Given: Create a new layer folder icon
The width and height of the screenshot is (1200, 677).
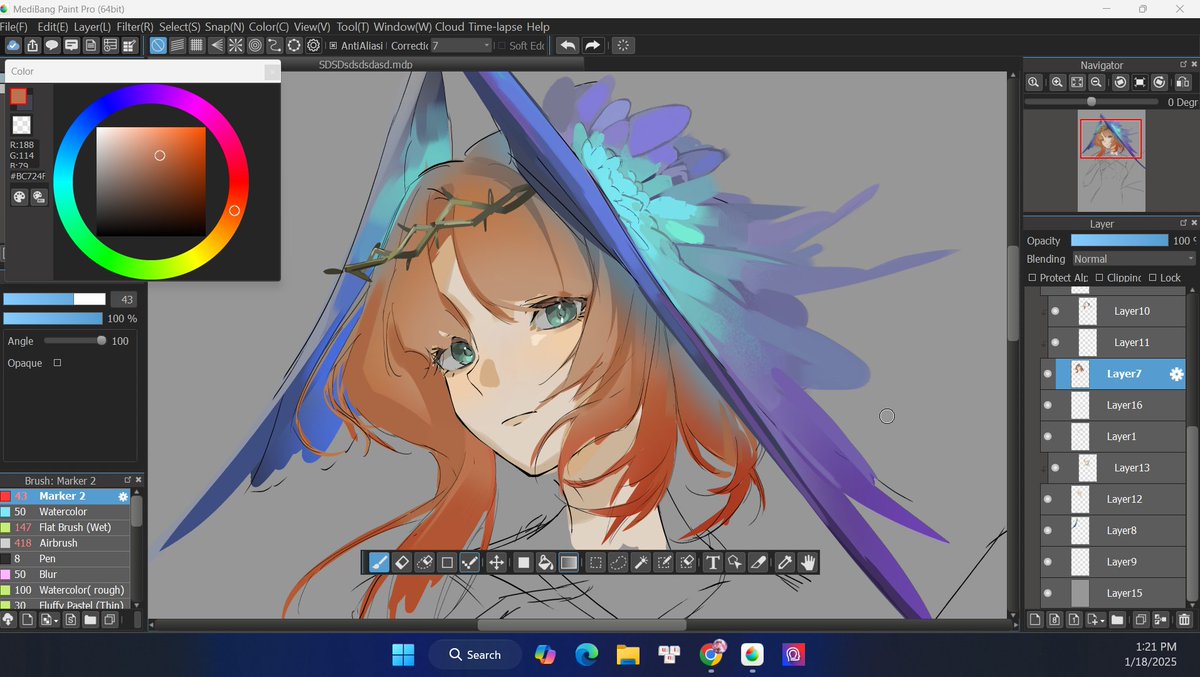Looking at the screenshot, I should (x=1117, y=620).
